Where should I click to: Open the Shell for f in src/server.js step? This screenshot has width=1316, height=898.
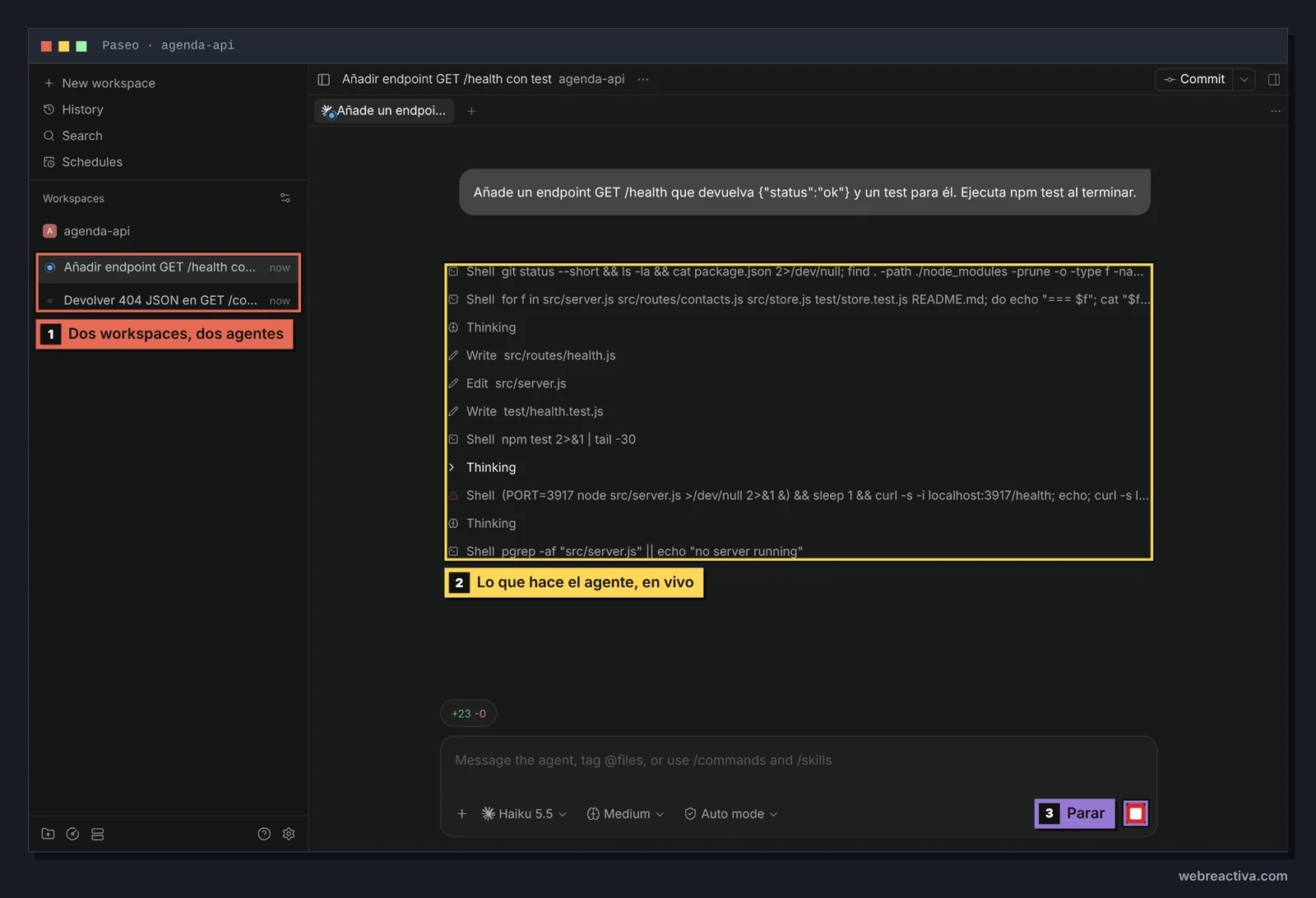pyautogui.click(x=798, y=299)
